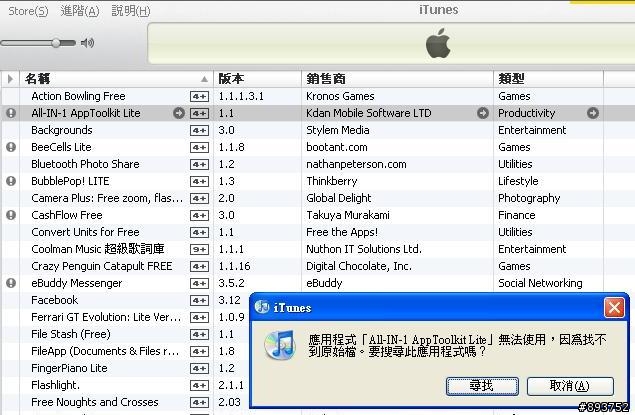Open the 進階 (Advanced) menu
Viewport: 635px width, 415px height.
click(x=79, y=11)
